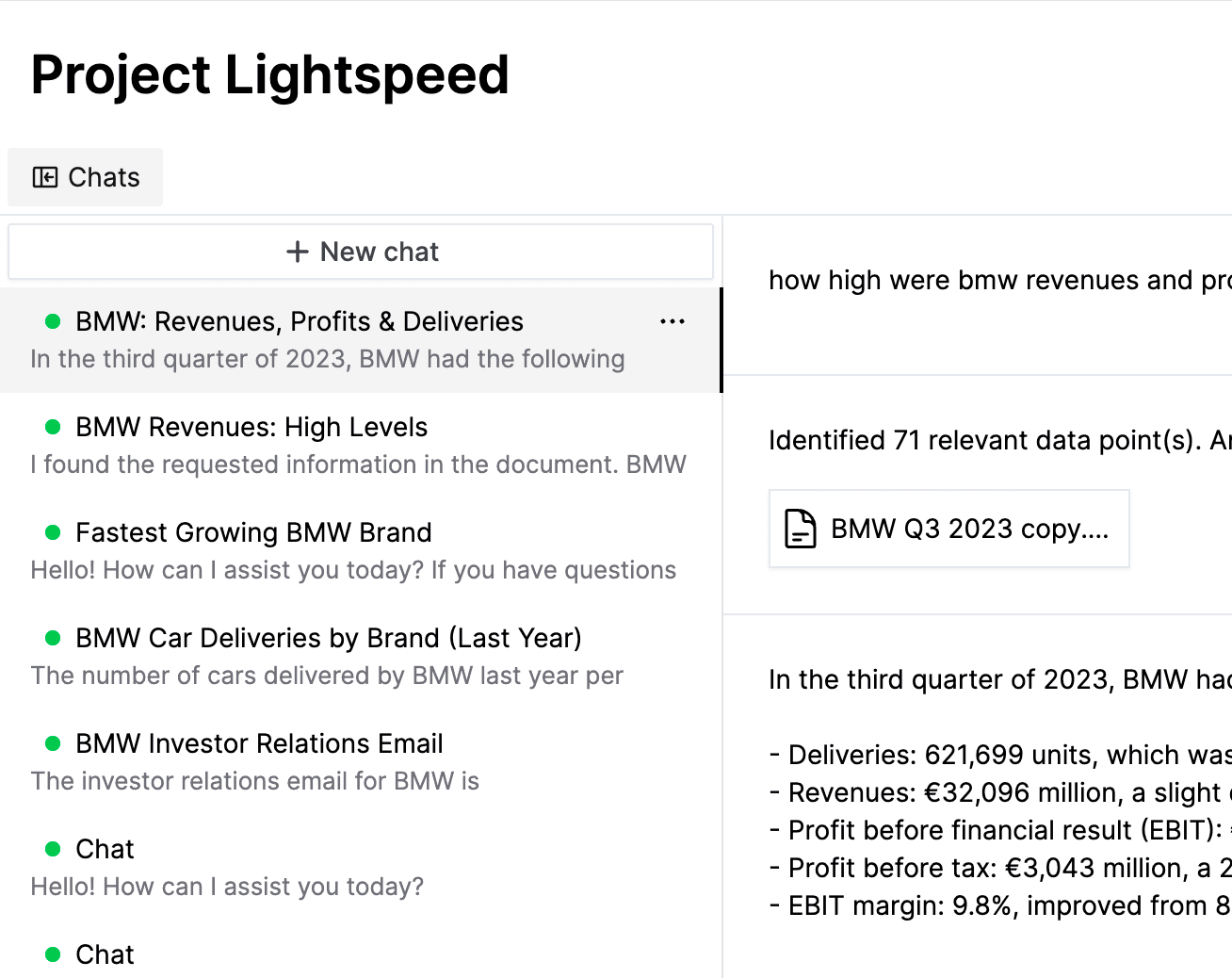Click the sidebar collapse icon beside Chats
This screenshot has width=1232, height=978.
point(44,177)
